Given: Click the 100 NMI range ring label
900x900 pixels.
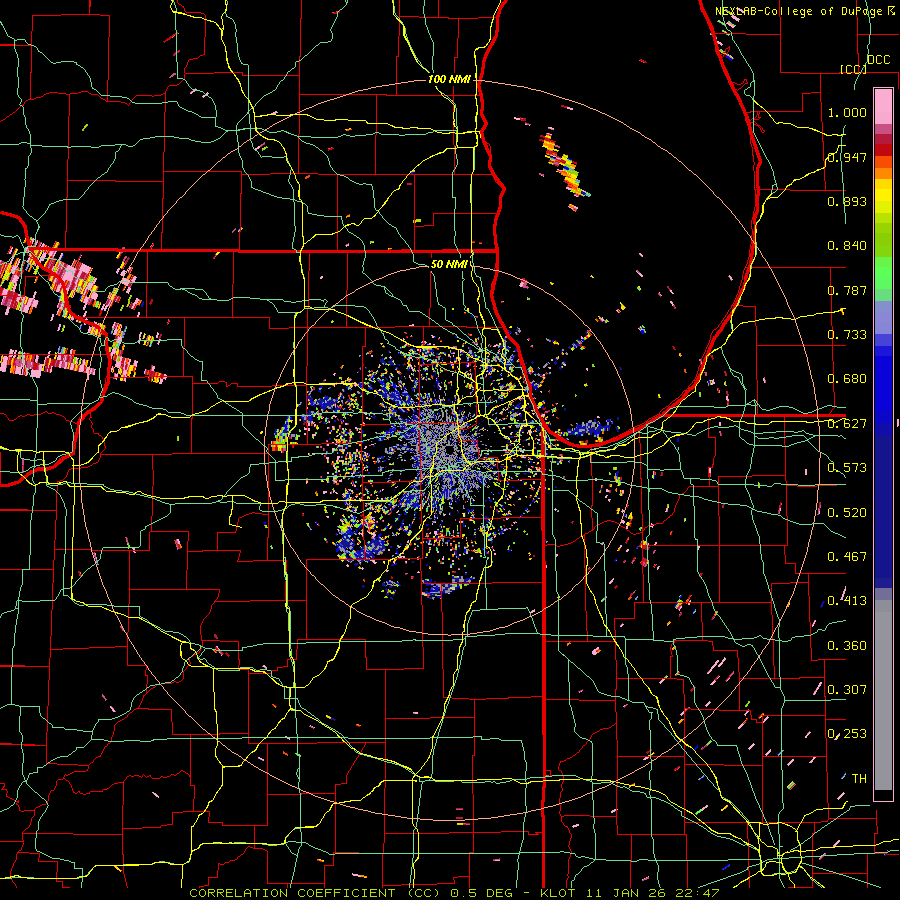Looking at the screenshot, I should point(449,79).
